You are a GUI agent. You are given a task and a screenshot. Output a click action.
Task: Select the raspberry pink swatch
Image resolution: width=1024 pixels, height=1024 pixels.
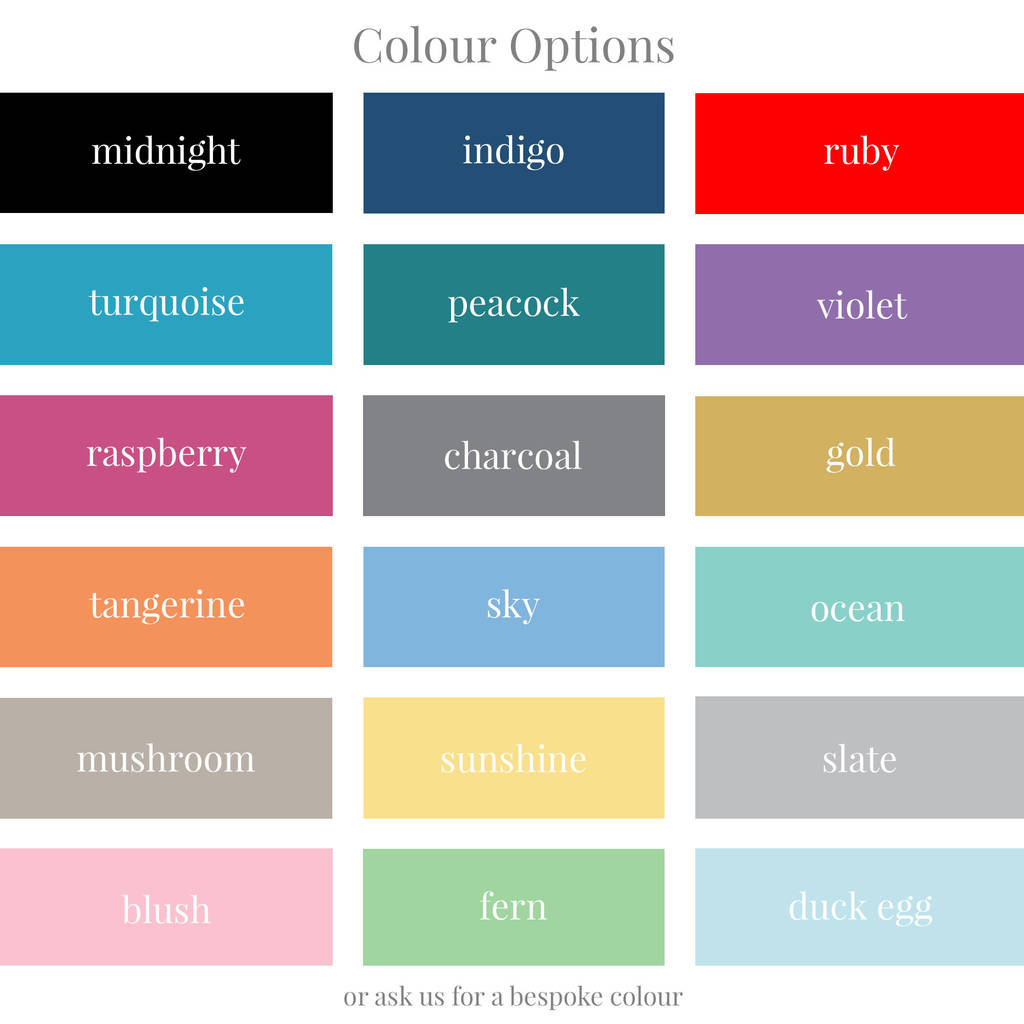point(166,455)
